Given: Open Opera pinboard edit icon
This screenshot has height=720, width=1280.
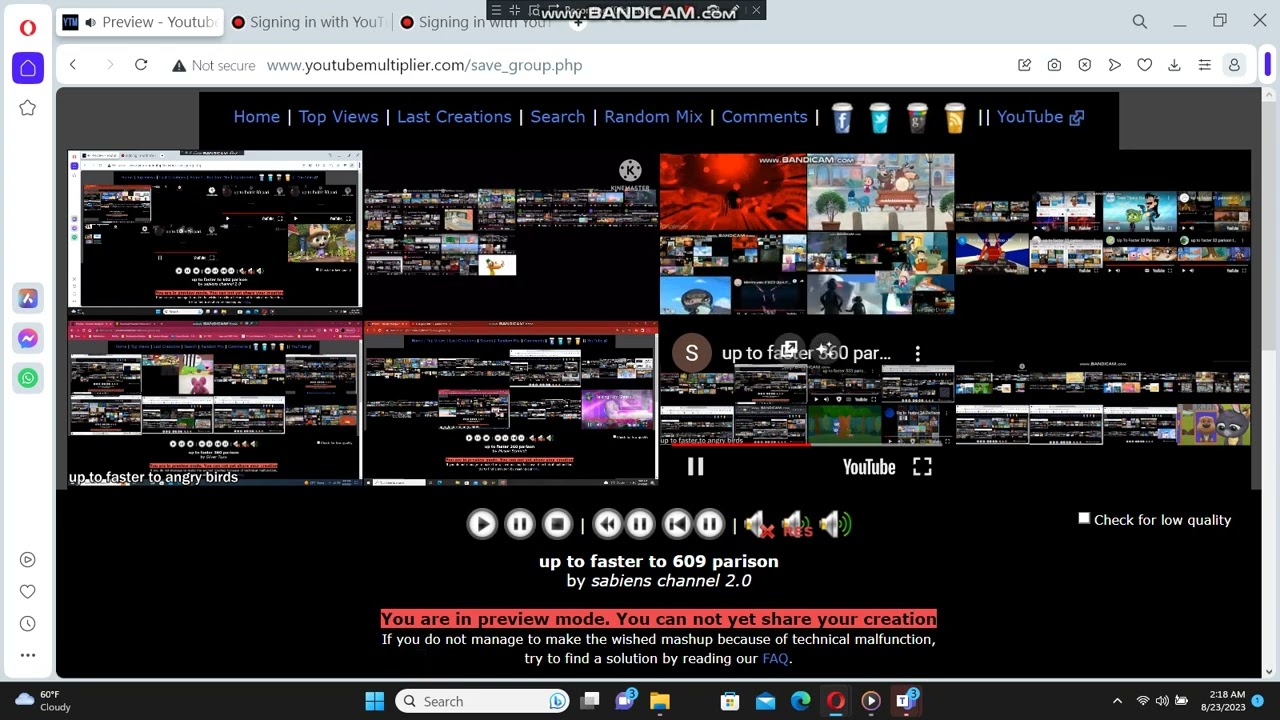Looking at the screenshot, I should [1024, 65].
